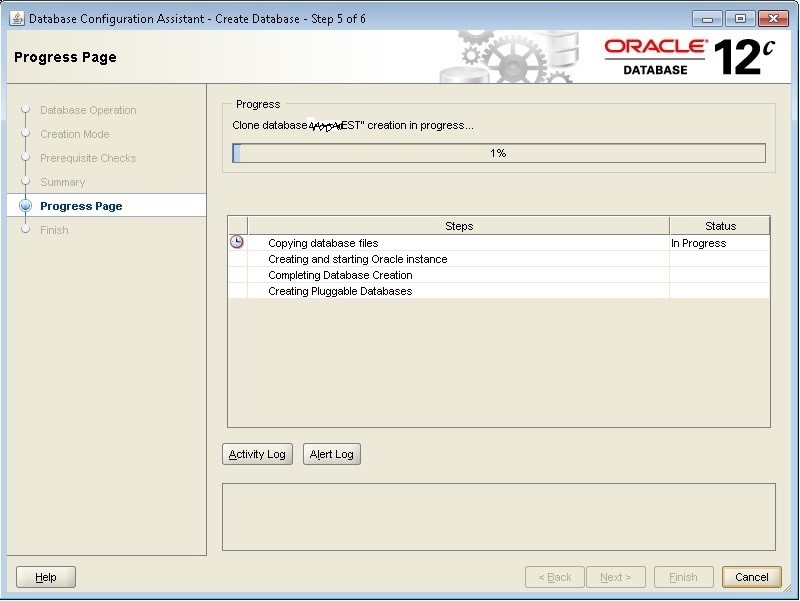Click the 1% progress bar
800x601 pixels.
[498, 153]
